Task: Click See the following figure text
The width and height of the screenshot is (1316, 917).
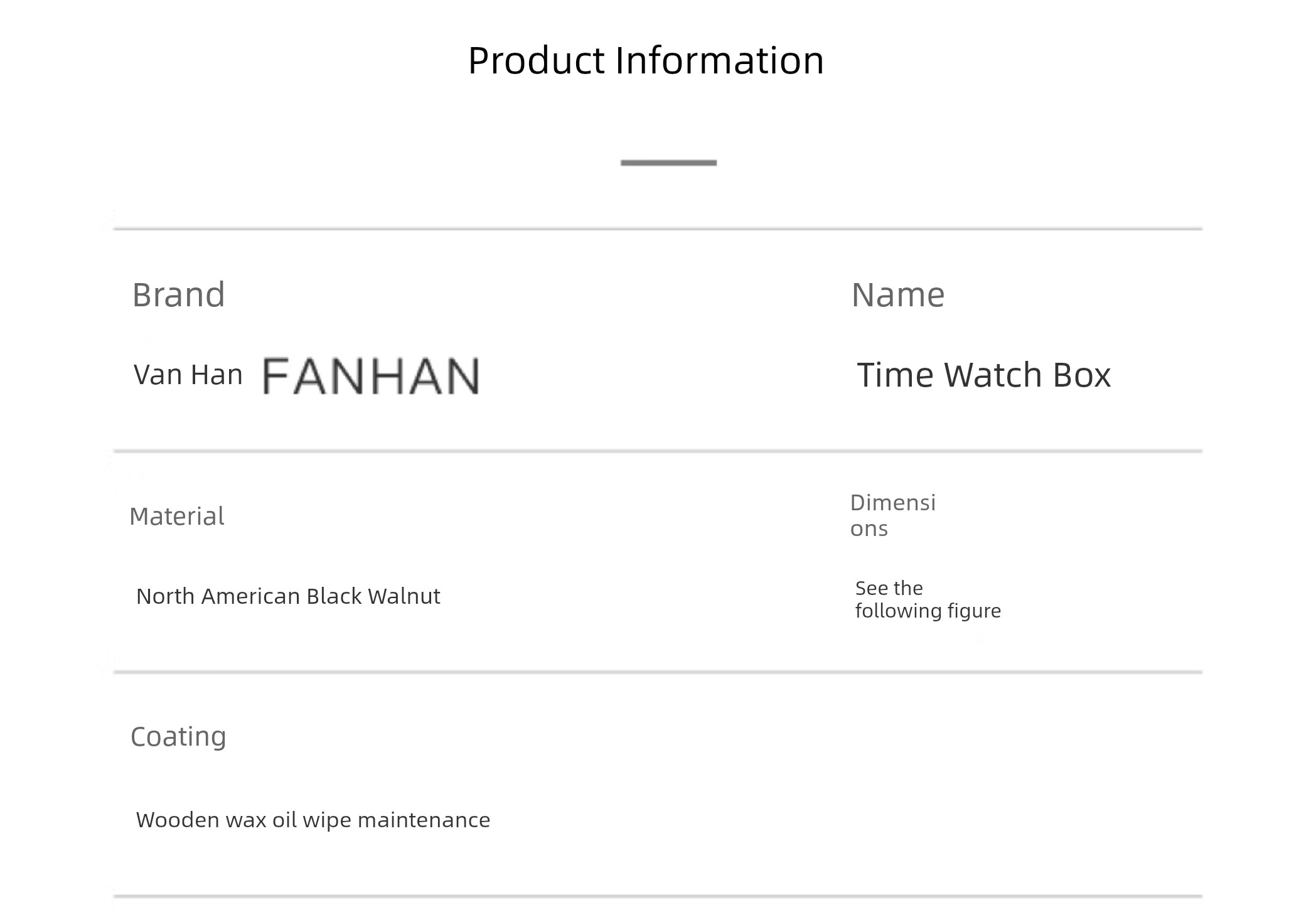Action: tap(928, 600)
